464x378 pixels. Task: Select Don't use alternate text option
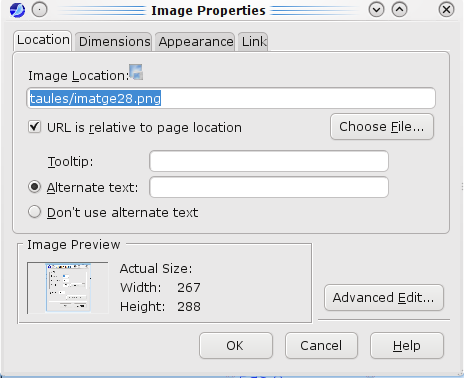[x=35, y=212]
